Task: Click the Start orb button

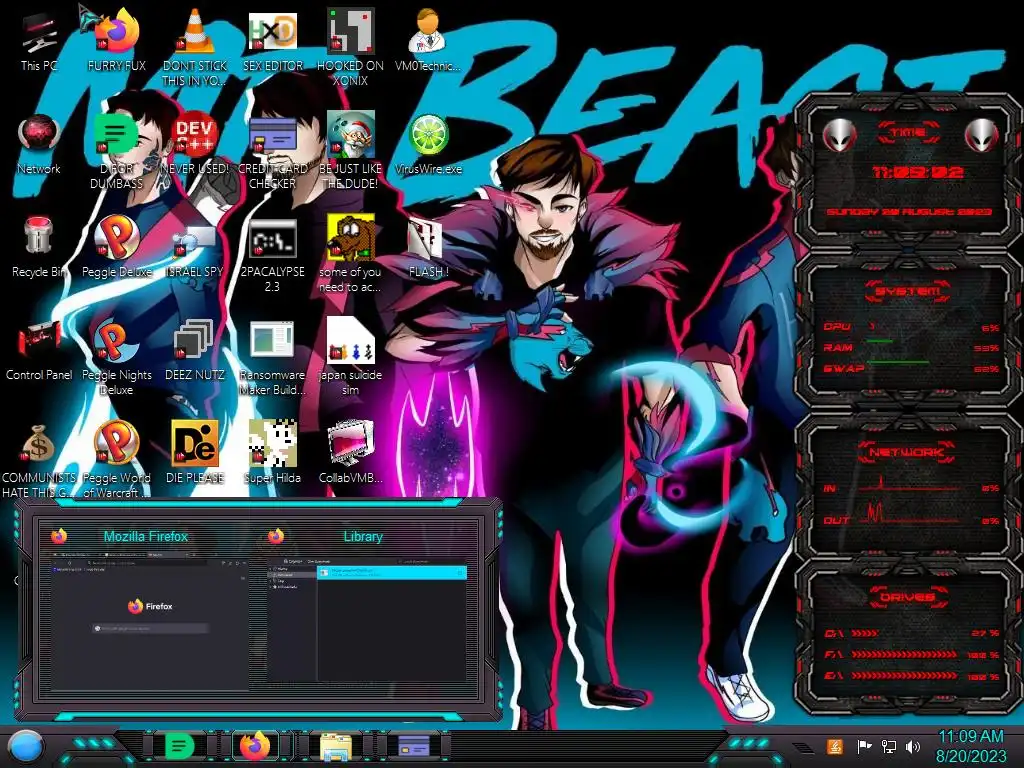Action: (x=26, y=746)
